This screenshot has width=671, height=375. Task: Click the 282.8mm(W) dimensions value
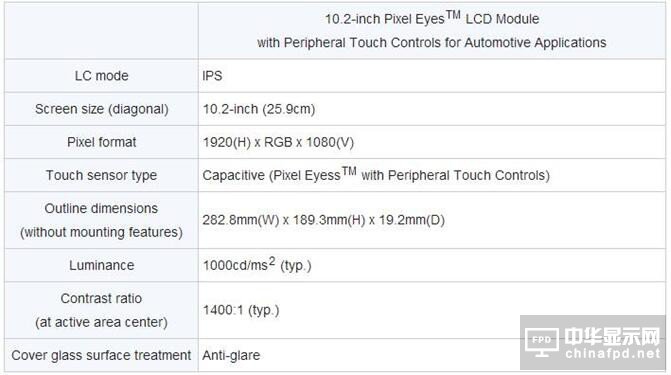click(x=324, y=220)
